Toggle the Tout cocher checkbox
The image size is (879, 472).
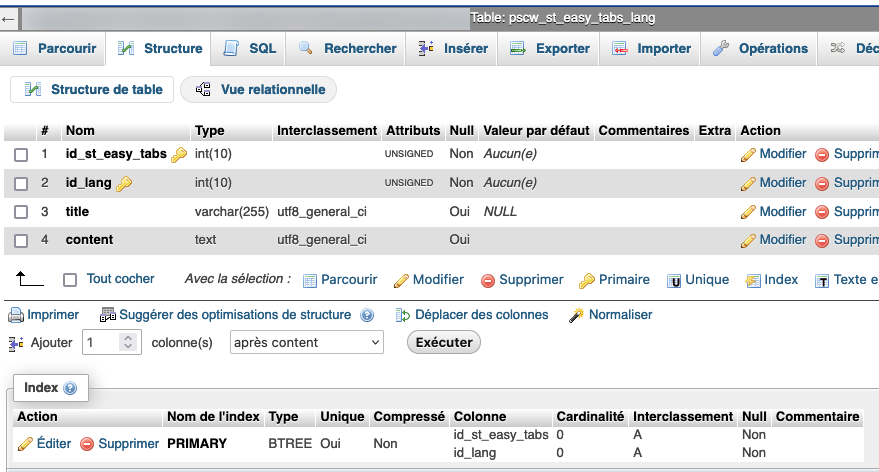pyautogui.click(x=70, y=280)
